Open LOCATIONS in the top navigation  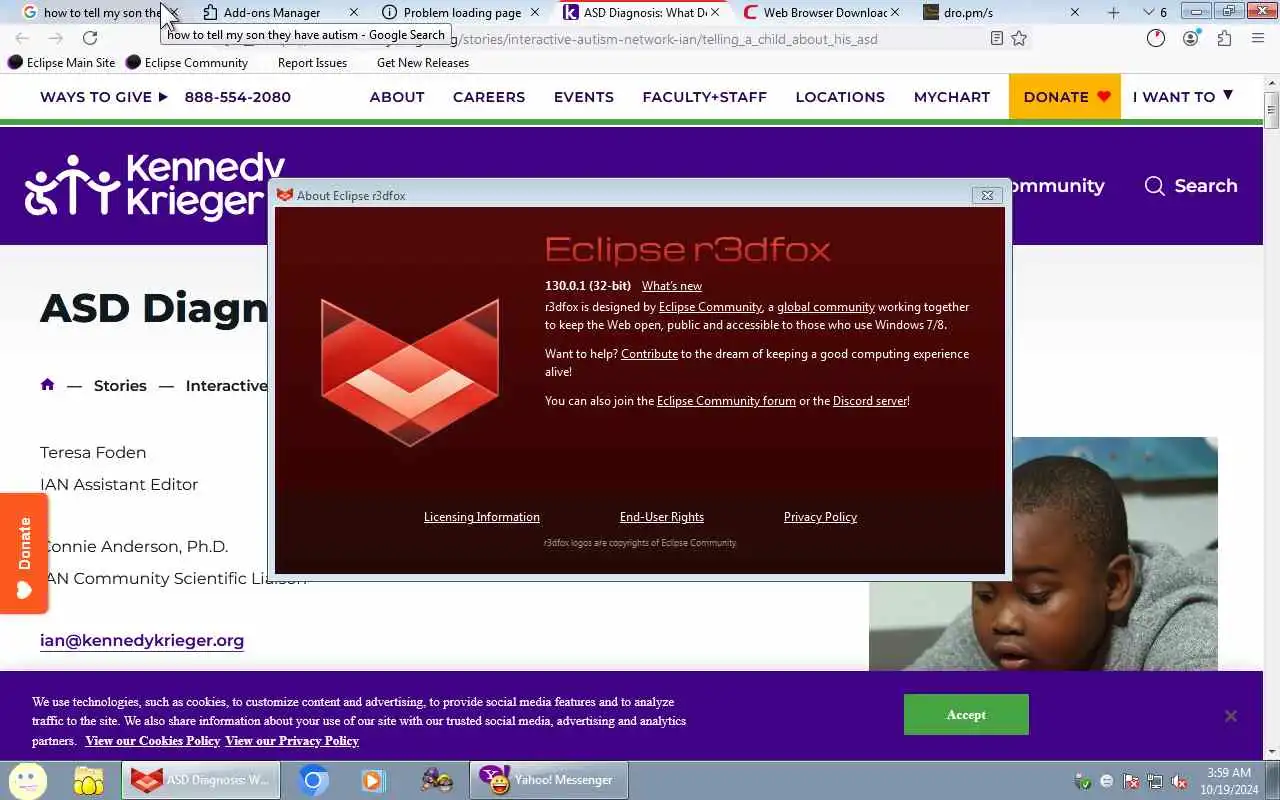[x=840, y=97]
